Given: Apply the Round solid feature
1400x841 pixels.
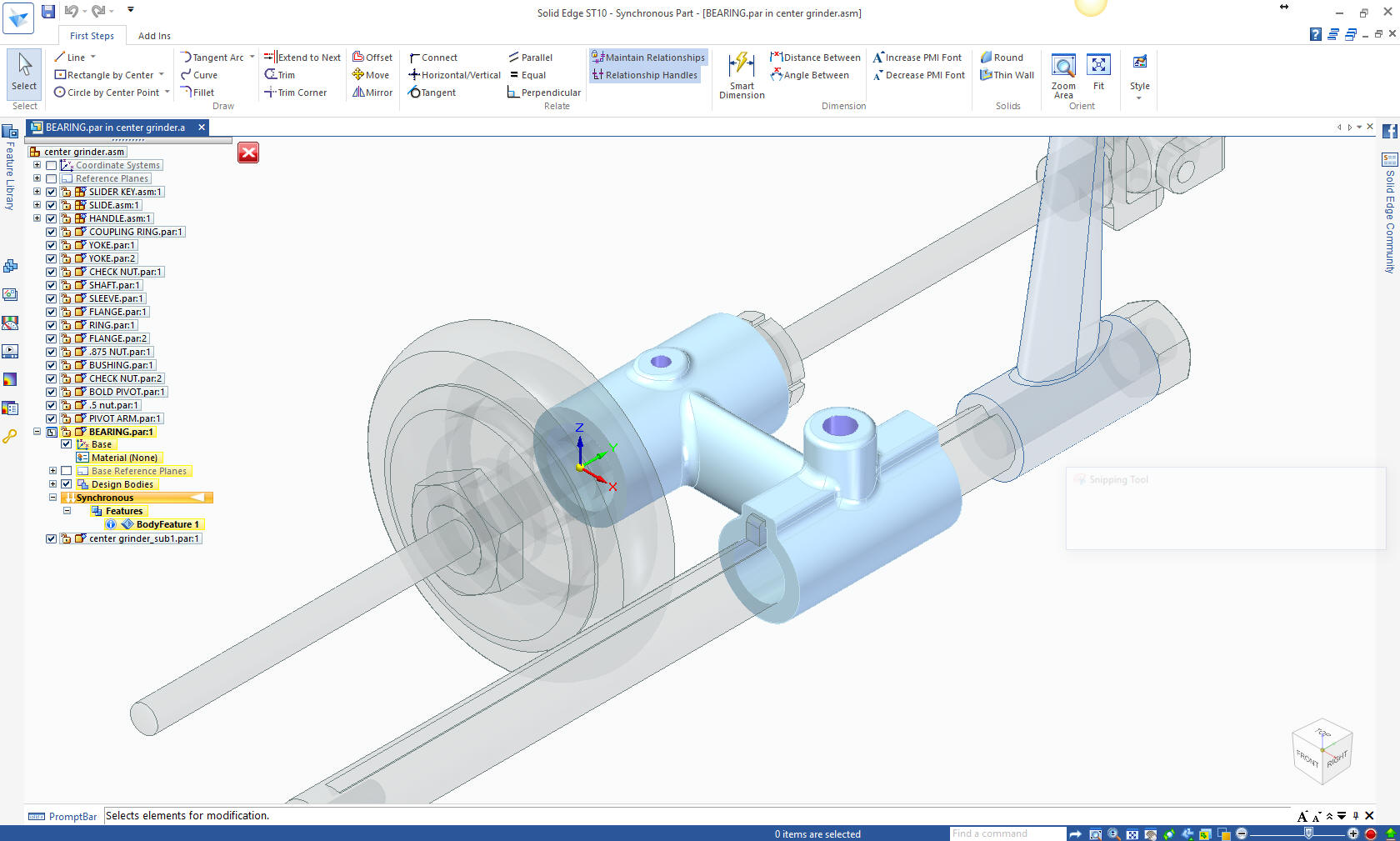Looking at the screenshot, I should 1002,58.
